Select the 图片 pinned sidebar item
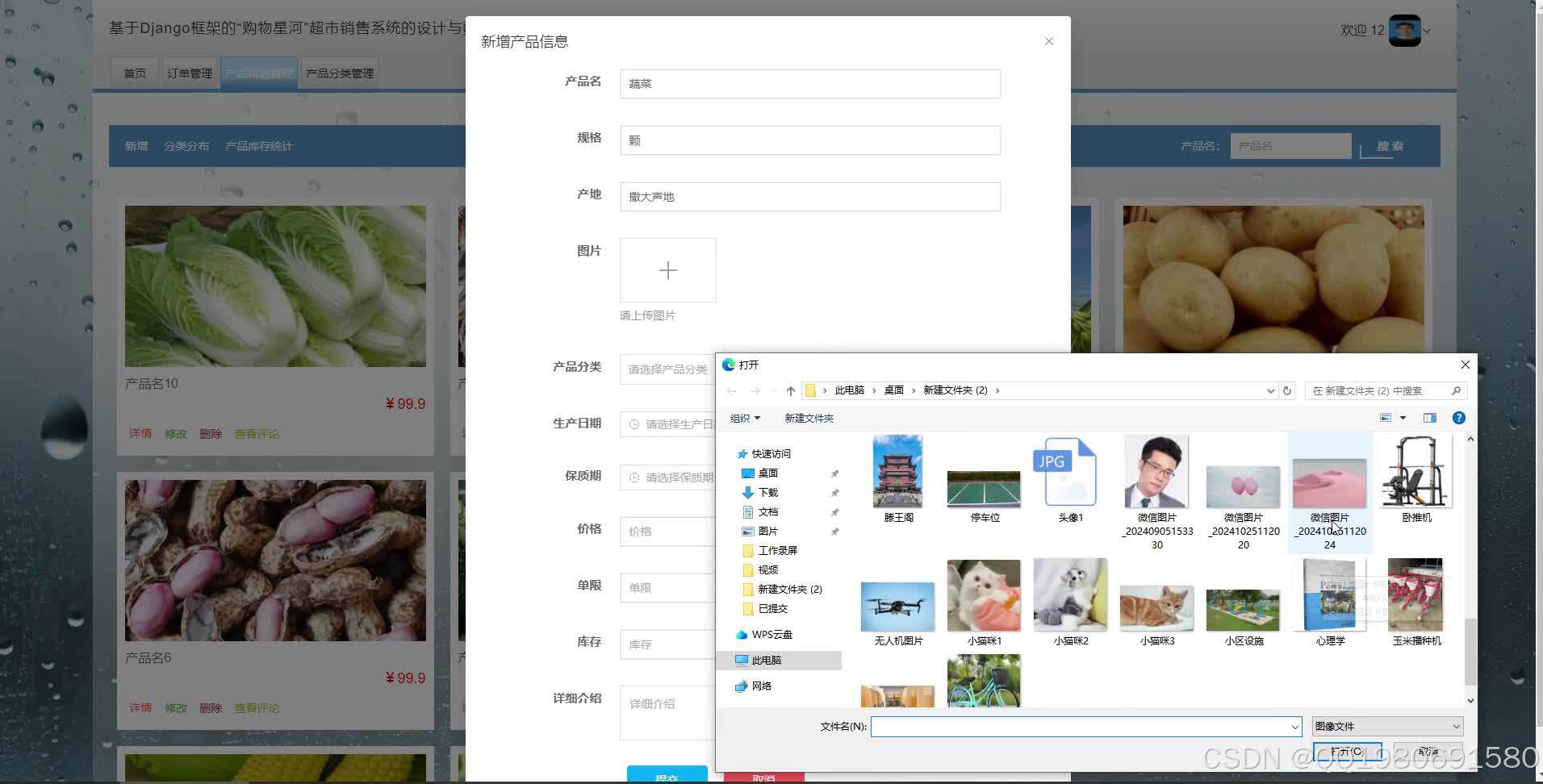The height and width of the screenshot is (784, 1543). click(767, 531)
